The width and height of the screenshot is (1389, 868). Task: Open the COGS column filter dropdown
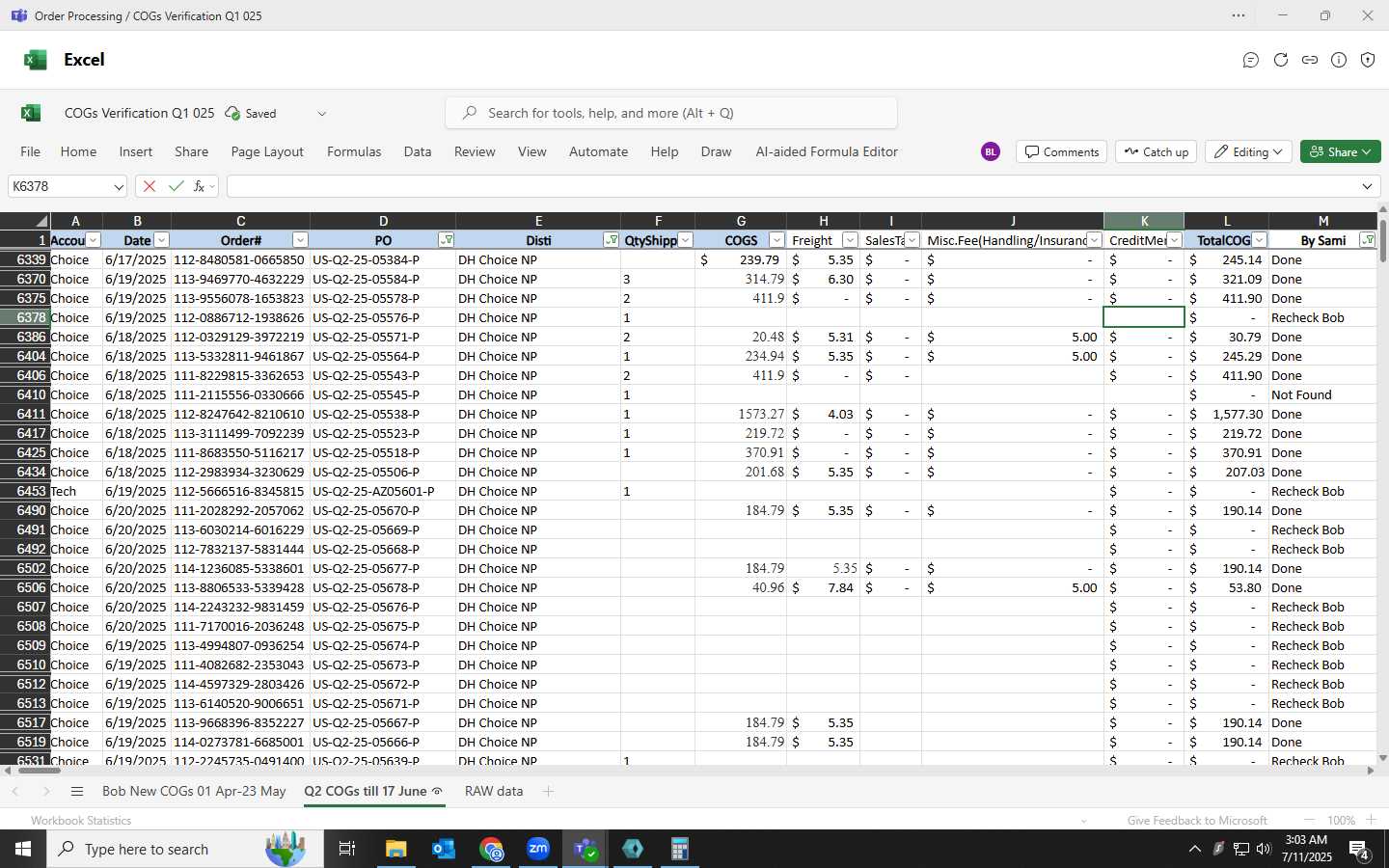(x=776, y=240)
